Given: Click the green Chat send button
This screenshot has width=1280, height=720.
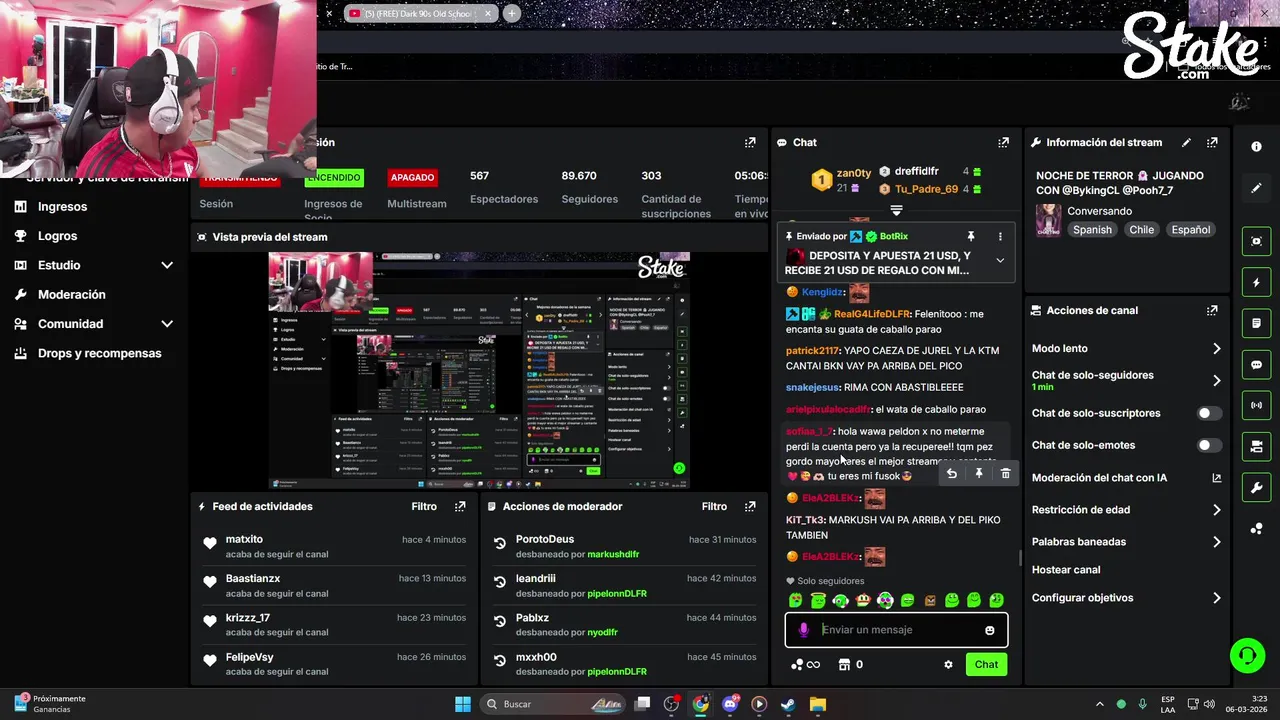Looking at the screenshot, I should pyautogui.click(x=986, y=665).
